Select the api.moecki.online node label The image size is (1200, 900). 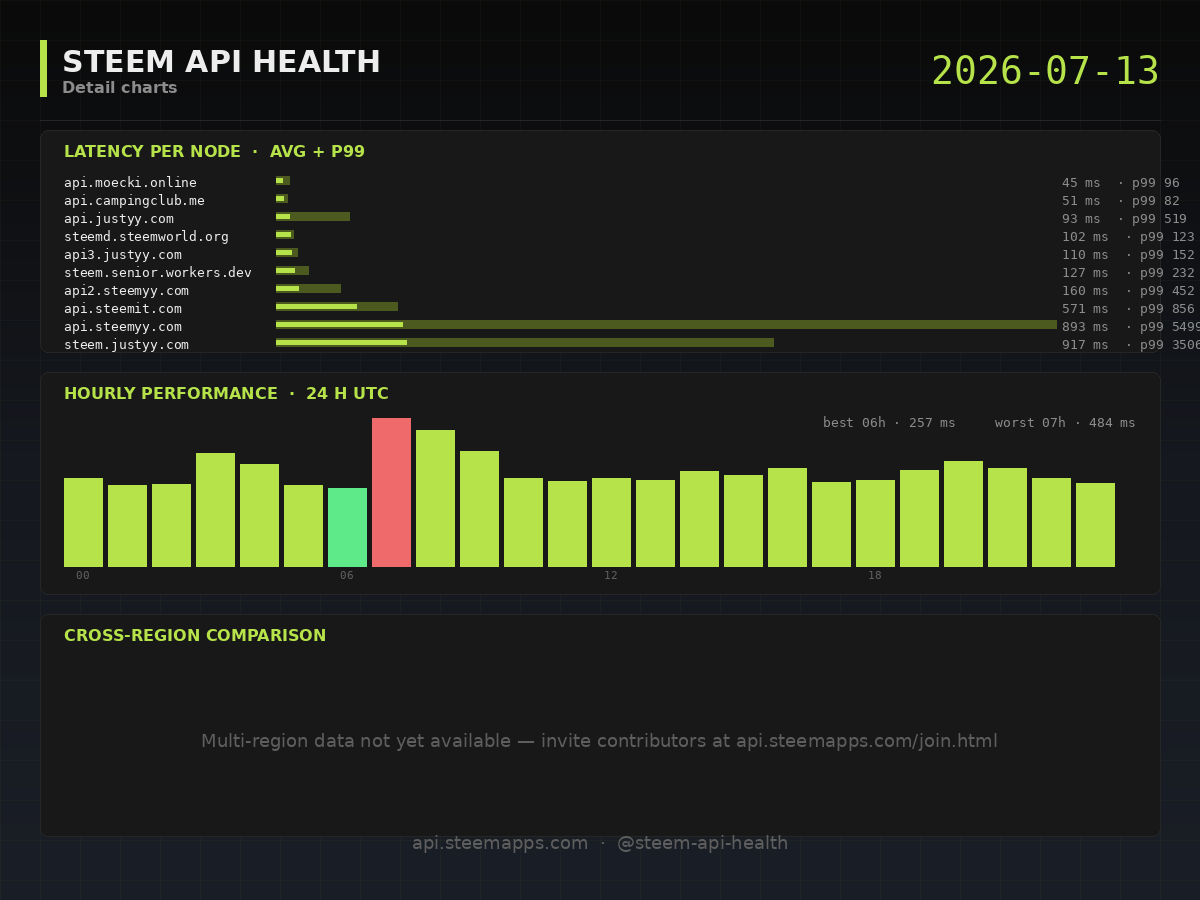point(130,183)
